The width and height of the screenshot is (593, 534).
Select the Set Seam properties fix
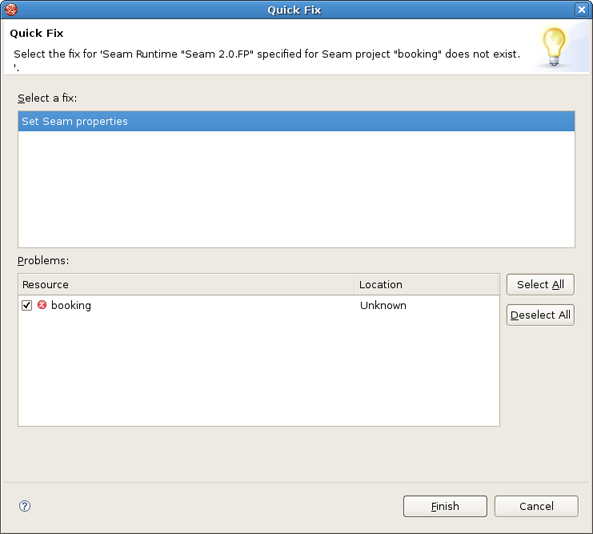tap(296, 121)
